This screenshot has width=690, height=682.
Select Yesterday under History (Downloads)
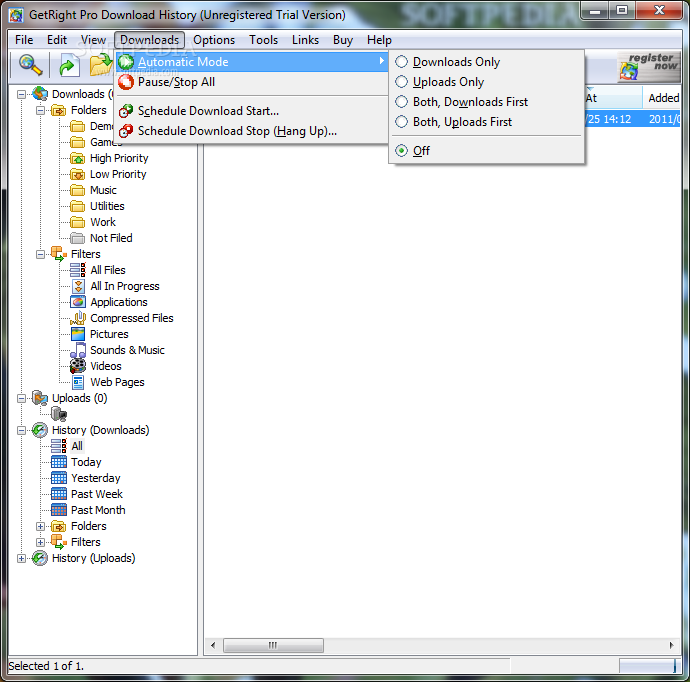(95, 478)
